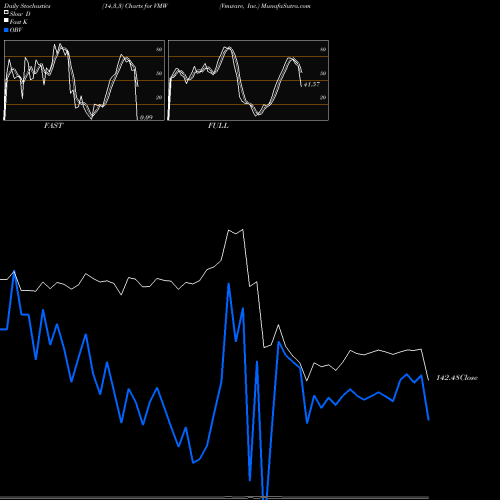Click the blue OBV legend swatch

[x=6, y=30]
